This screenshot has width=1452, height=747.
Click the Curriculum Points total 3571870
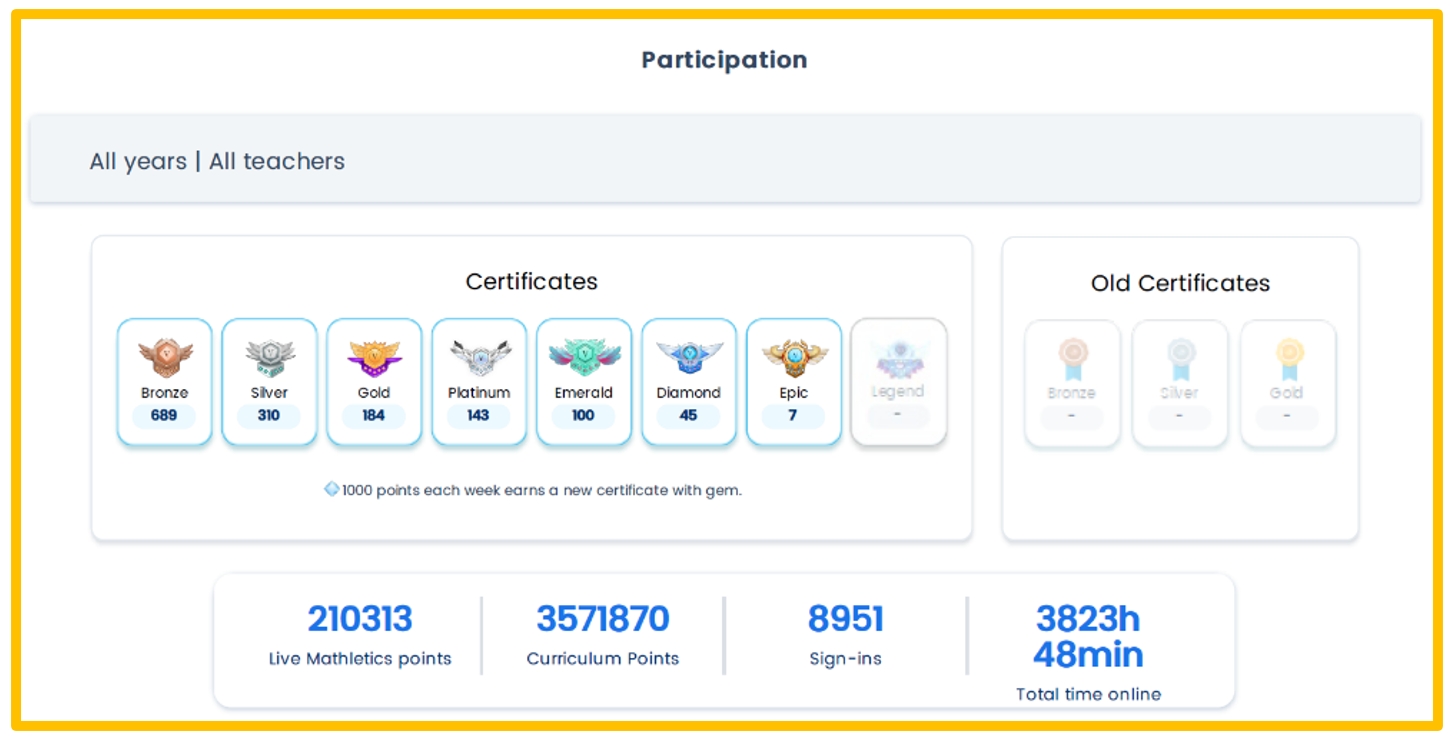pyautogui.click(x=602, y=619)
